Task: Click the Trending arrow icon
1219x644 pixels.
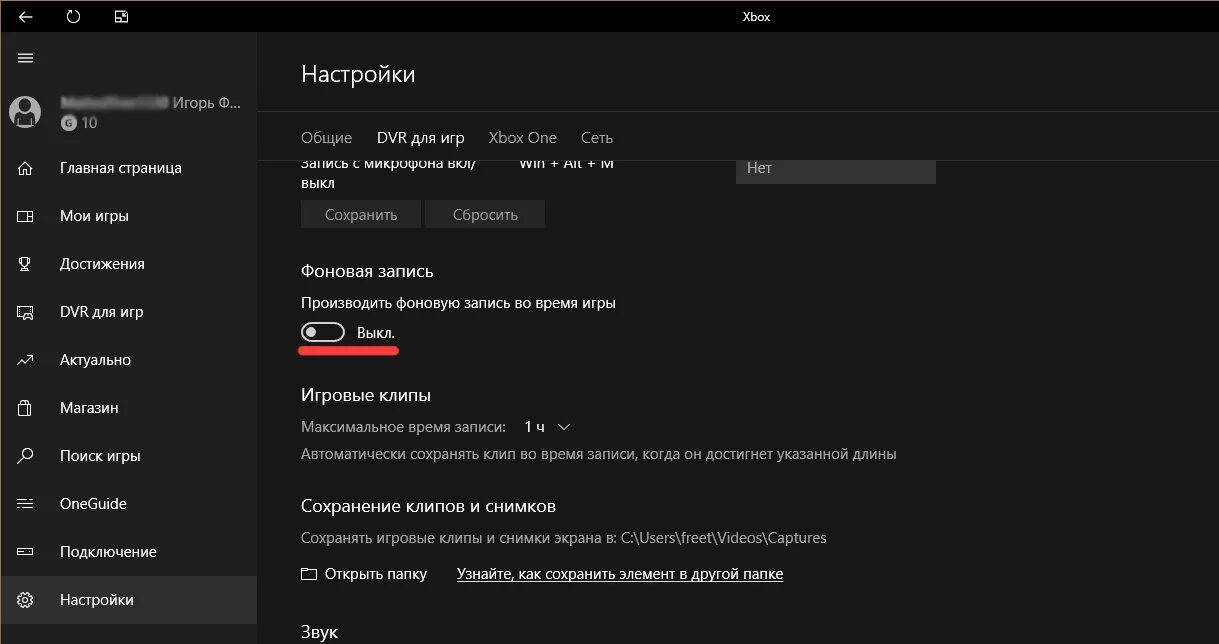Action: pos(26,360)
